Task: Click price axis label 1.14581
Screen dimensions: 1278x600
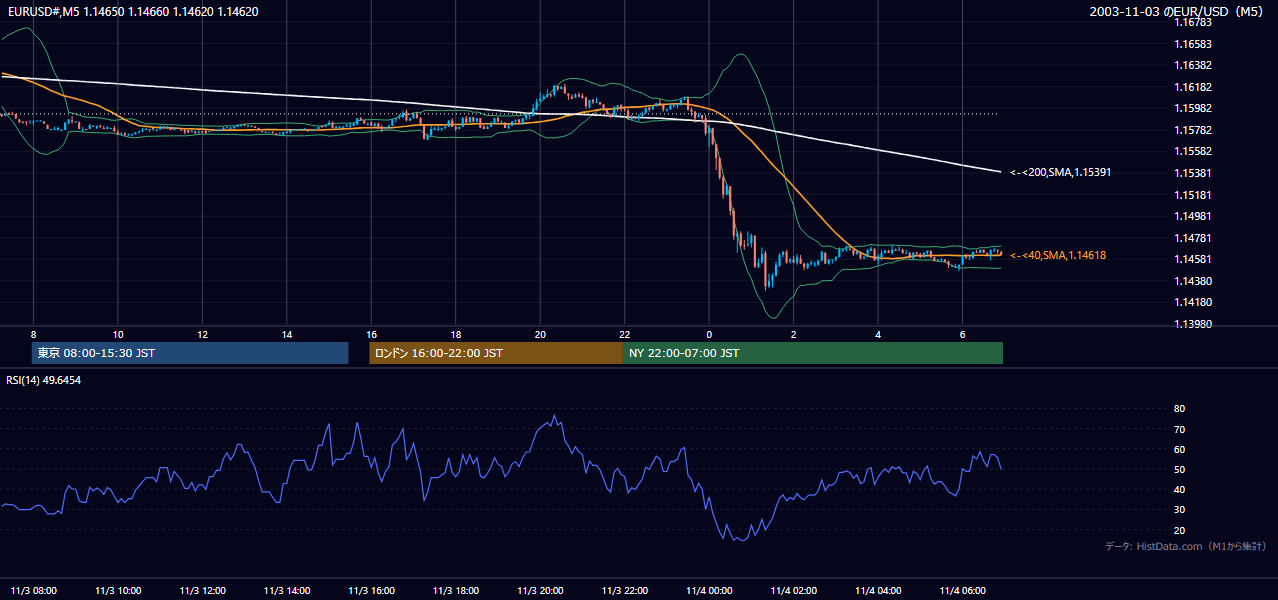Action: click(1193, 259)
